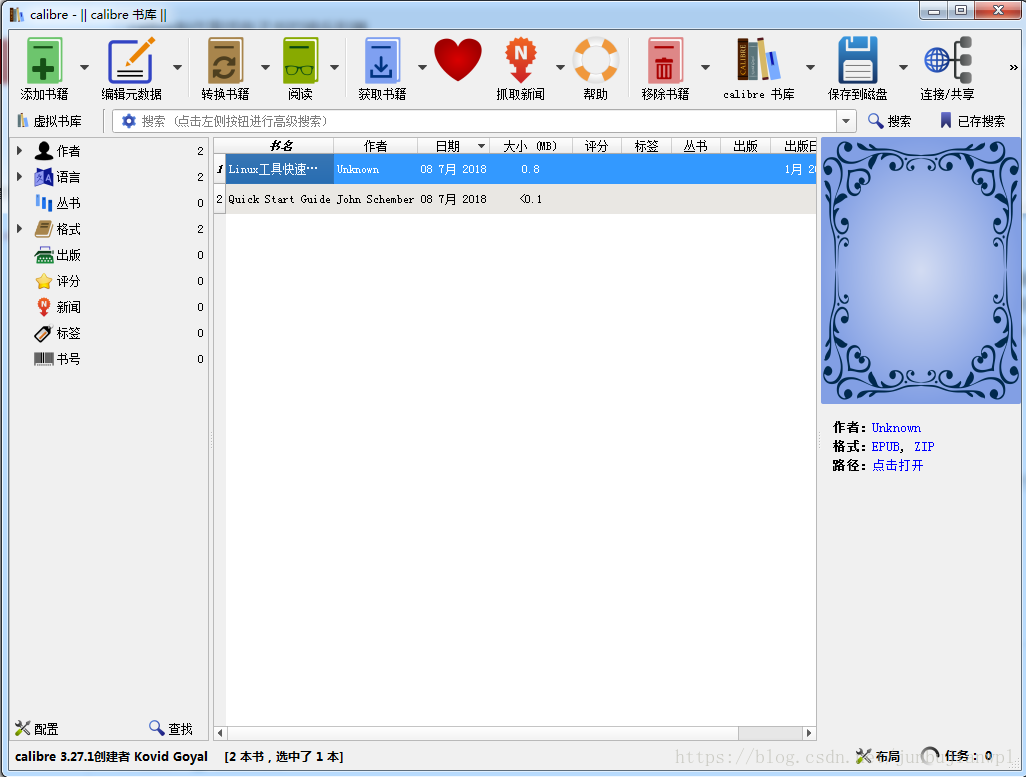Image resolution: width=1026 pixels, height=777 pixels.
Task: Click the horizontal scrollbar left arrow
Action: 221,733
